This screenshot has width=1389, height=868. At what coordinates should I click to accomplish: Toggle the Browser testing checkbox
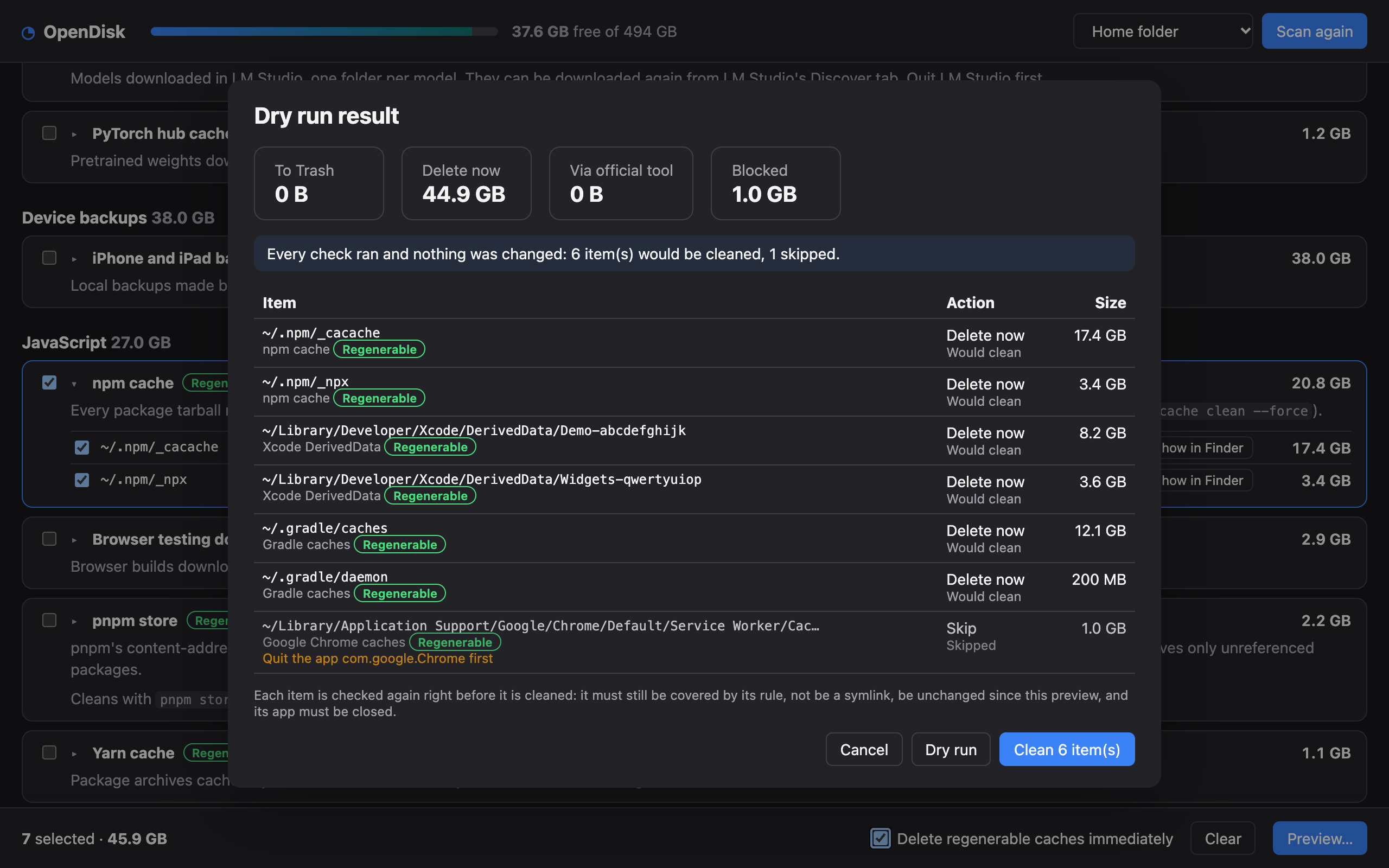[x=49, y=539]
